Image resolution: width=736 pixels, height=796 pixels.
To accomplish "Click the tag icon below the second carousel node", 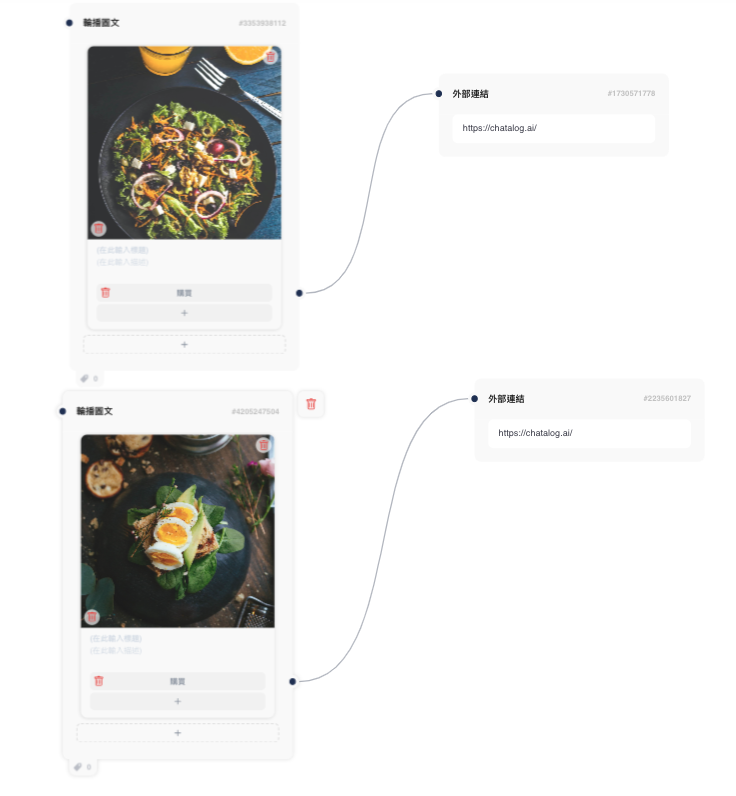I will [x=78, y=767].
